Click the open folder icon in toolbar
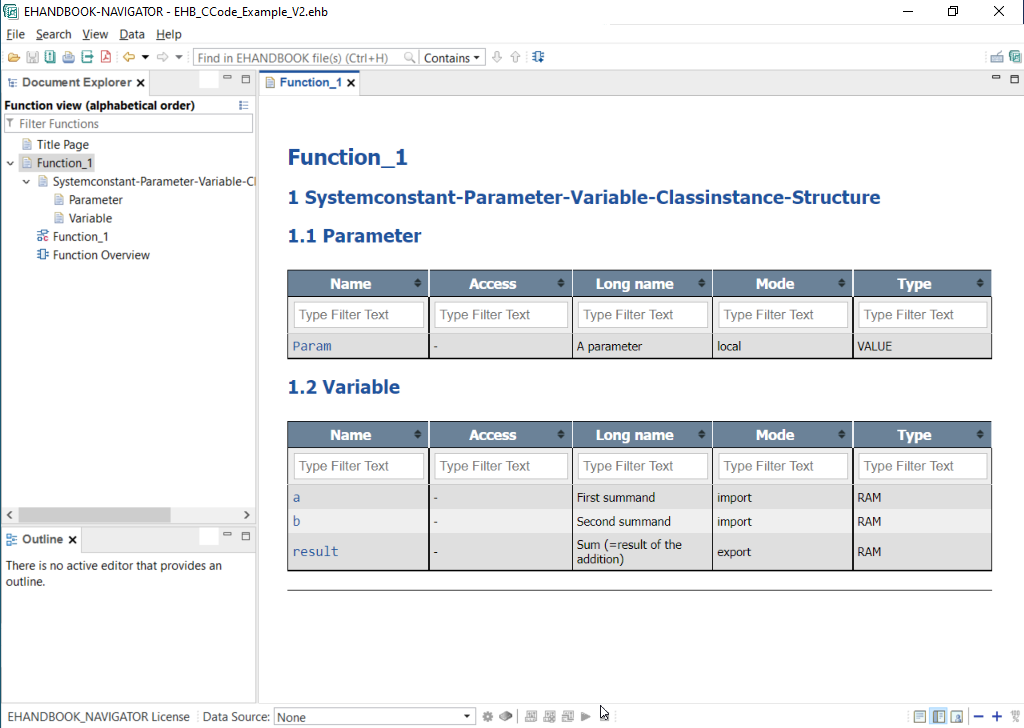The width and height of the screenshot is (1024, 728). coord(14,58)
